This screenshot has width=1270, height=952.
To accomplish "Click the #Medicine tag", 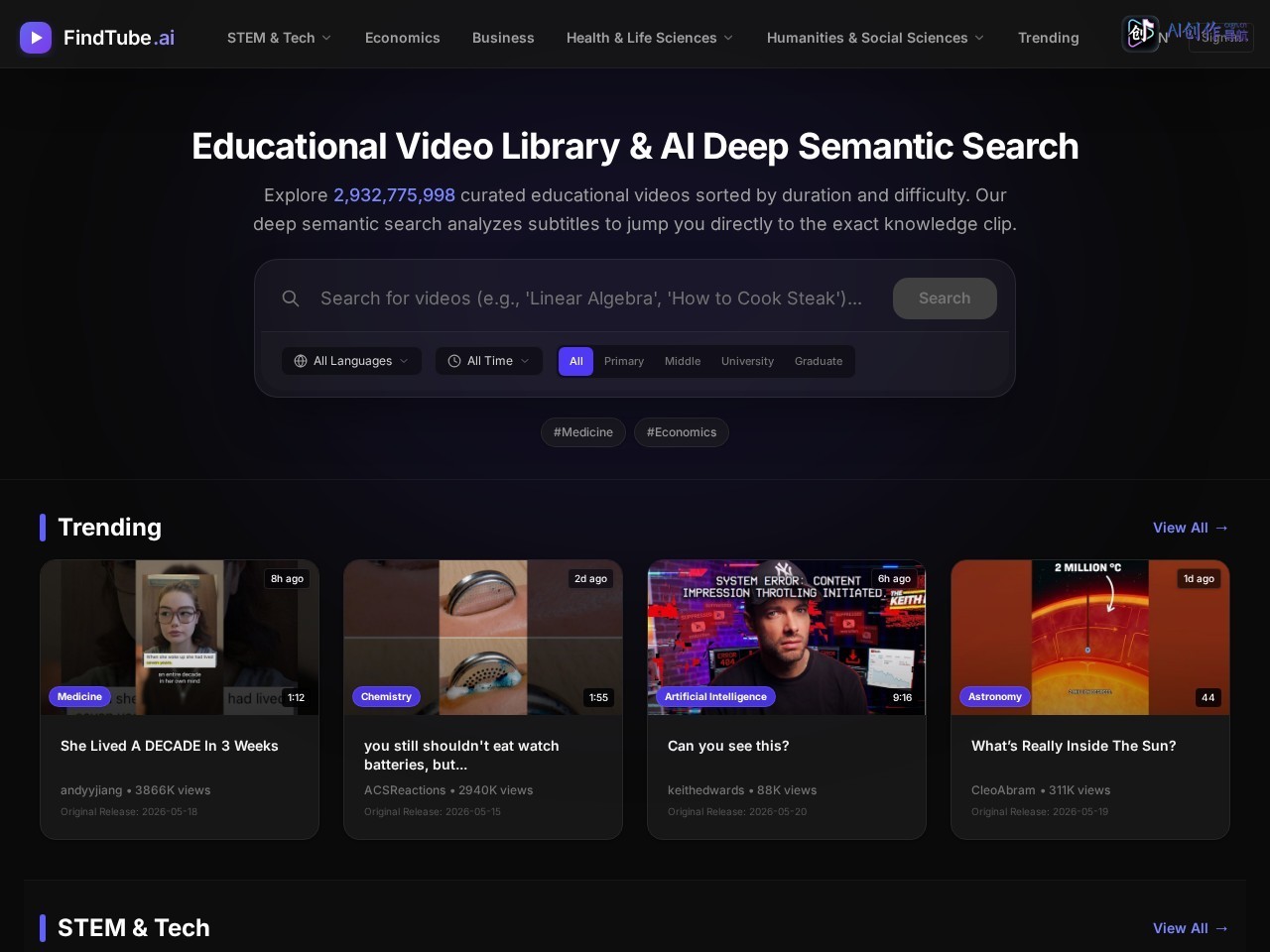I will click(583, 432).
